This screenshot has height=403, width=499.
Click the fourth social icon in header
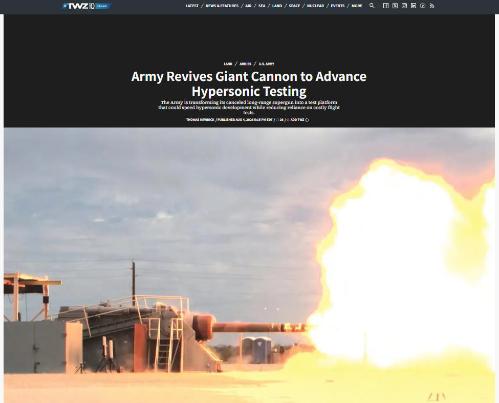pos(413,6)
